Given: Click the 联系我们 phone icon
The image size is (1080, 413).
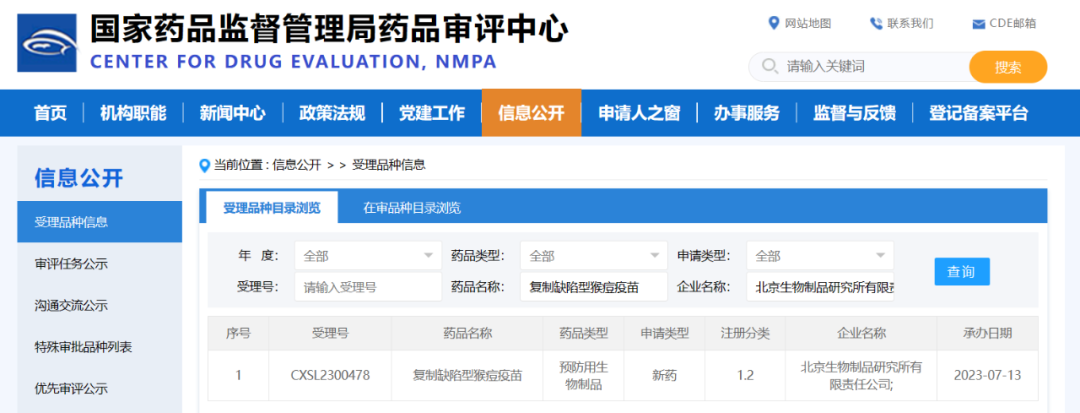Looking at the screenshot, I should (875, 23).
